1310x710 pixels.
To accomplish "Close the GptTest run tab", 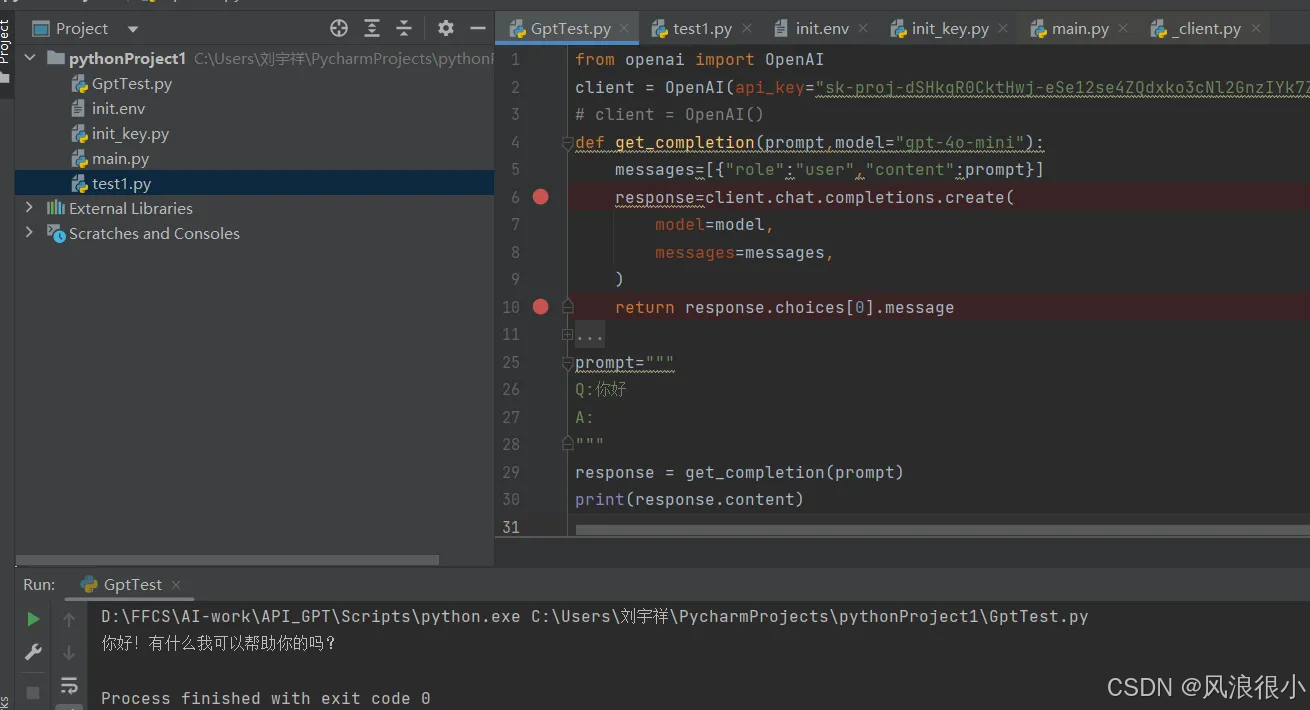I will point(176,584).
